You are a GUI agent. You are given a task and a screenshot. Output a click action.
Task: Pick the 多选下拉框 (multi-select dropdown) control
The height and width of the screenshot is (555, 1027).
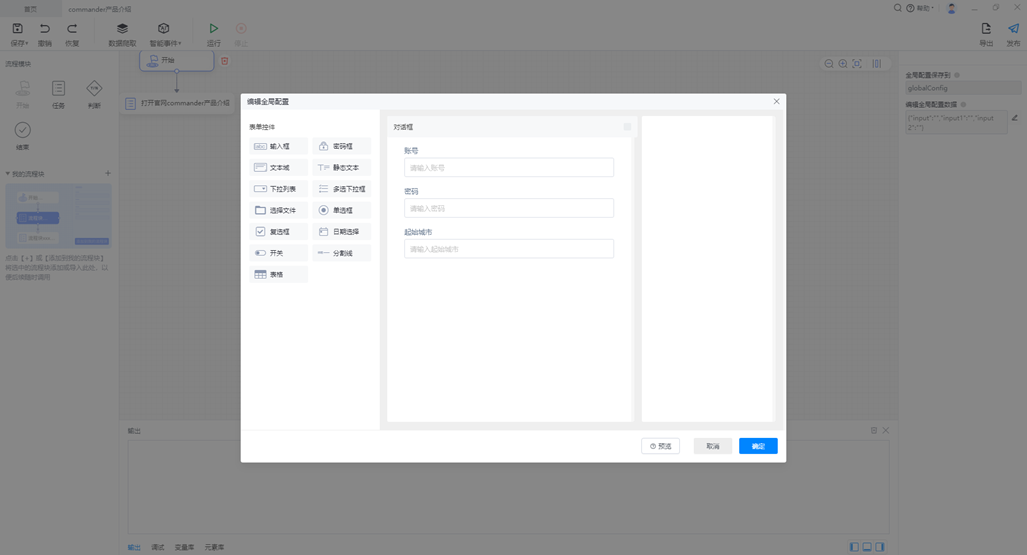(x=341, y=189)
